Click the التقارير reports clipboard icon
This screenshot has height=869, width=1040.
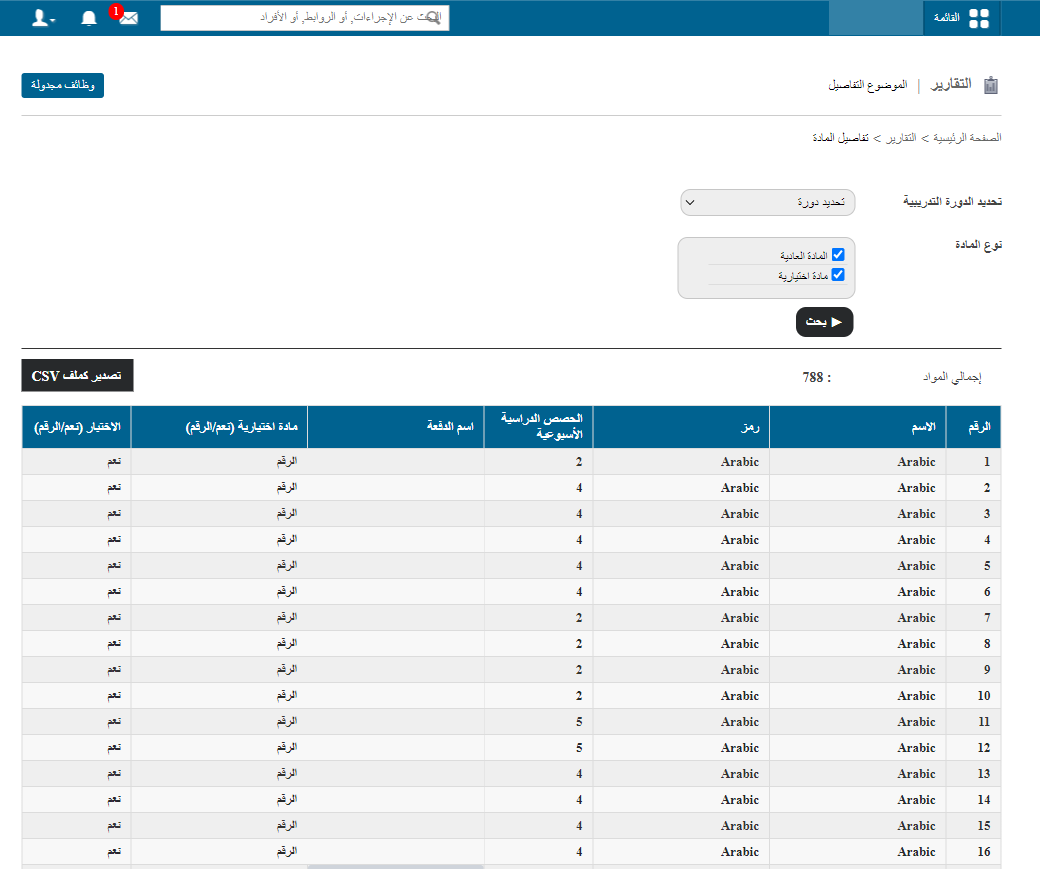coord(991,85)
